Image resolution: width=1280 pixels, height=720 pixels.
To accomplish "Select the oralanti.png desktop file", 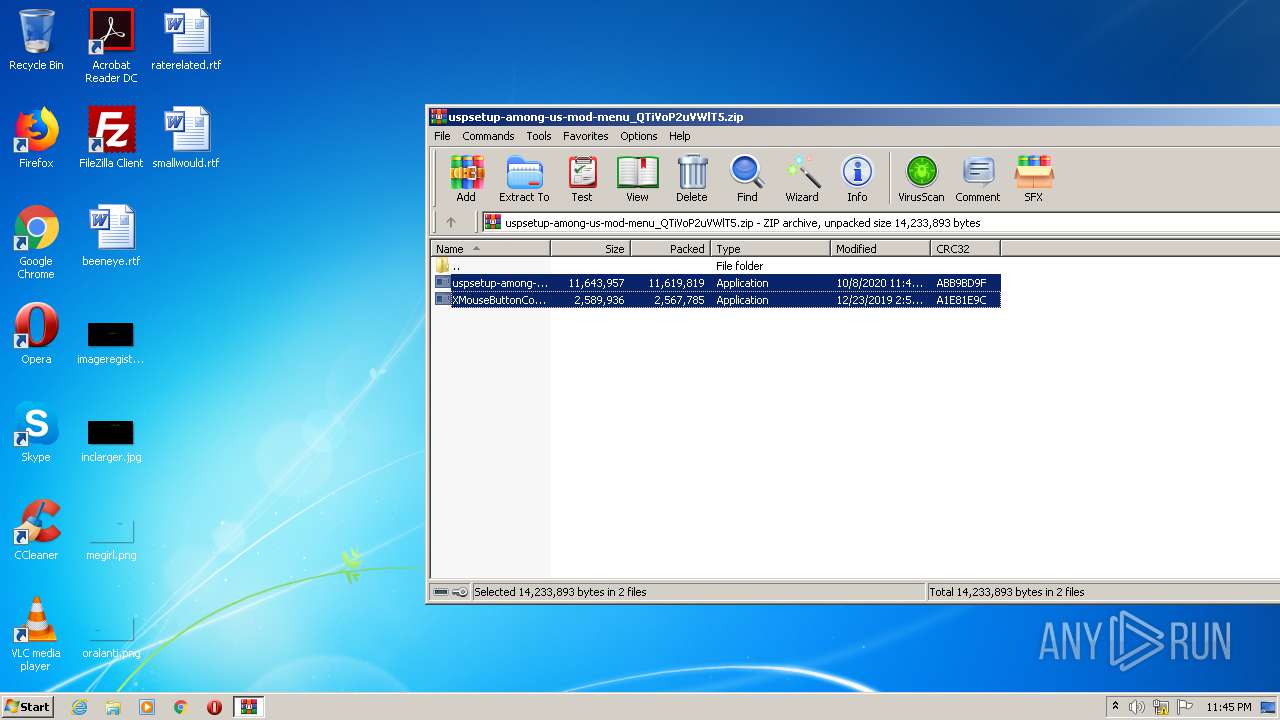I will pos(111,635).
